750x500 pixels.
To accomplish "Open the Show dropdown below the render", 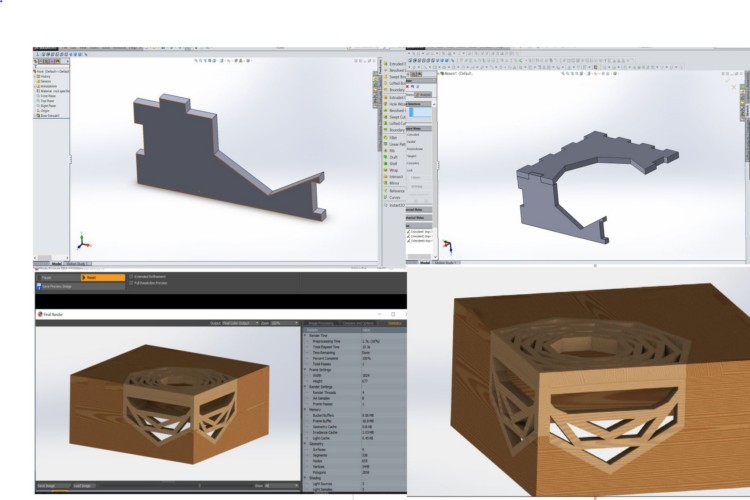I will point(281,486).
